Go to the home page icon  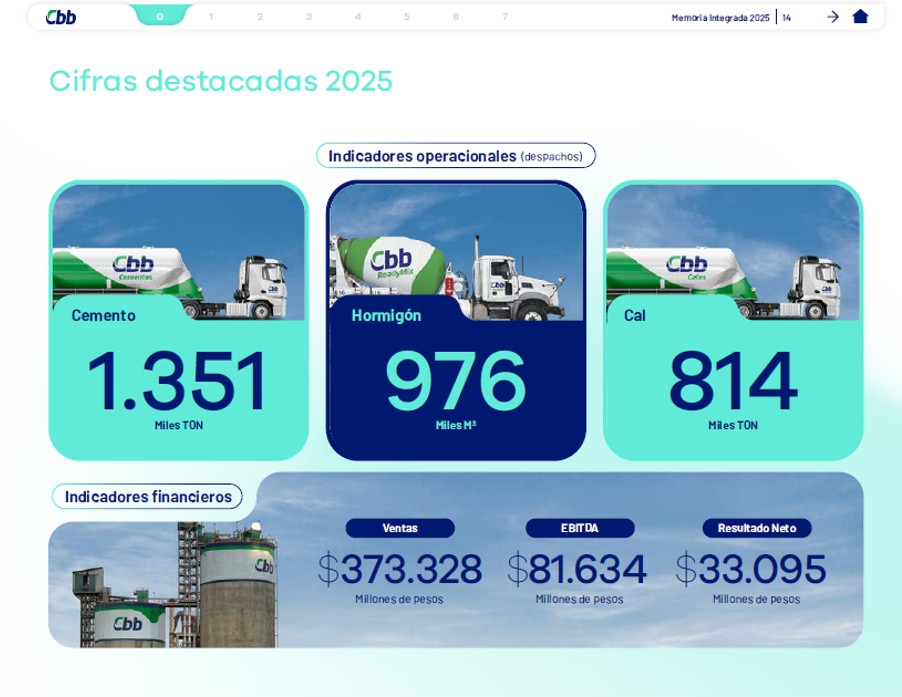860,16
